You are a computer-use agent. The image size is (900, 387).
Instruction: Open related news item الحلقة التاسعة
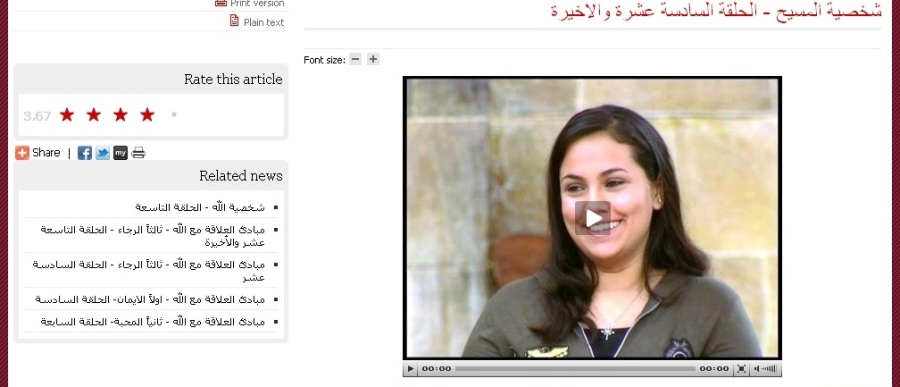click(200, 207)
